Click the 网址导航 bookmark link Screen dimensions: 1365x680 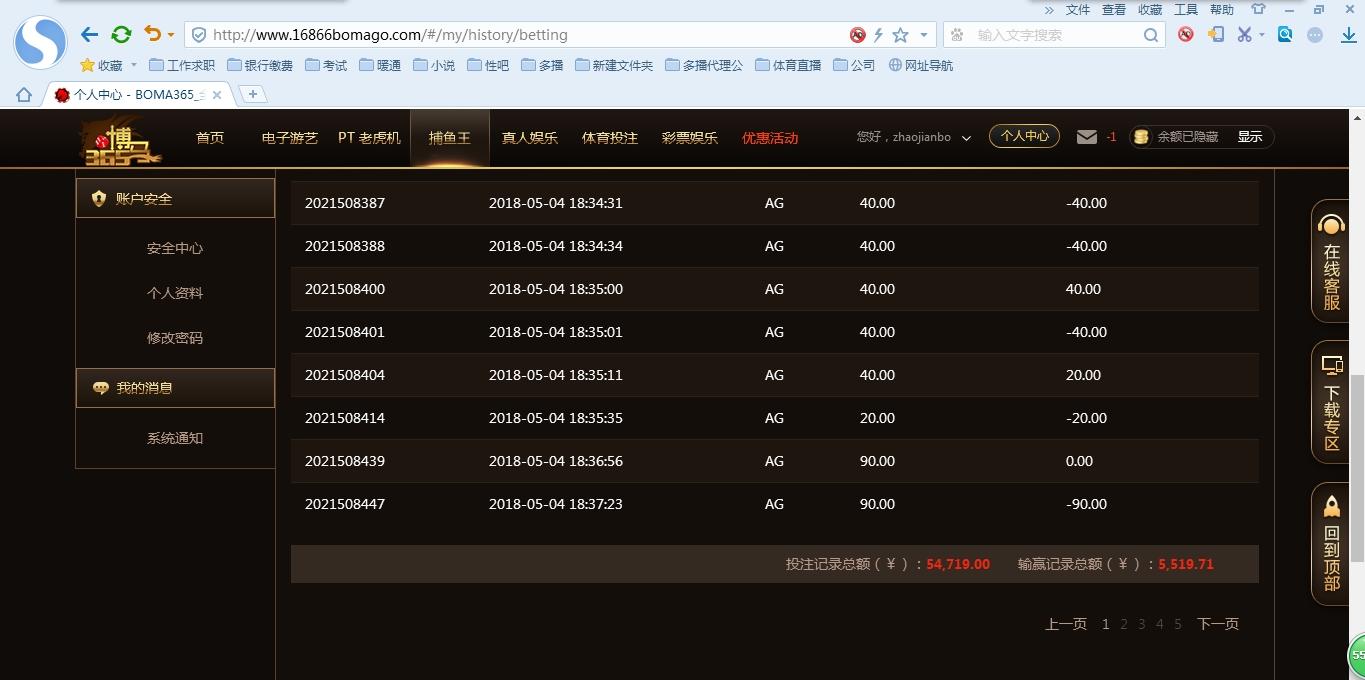point(920,65)
